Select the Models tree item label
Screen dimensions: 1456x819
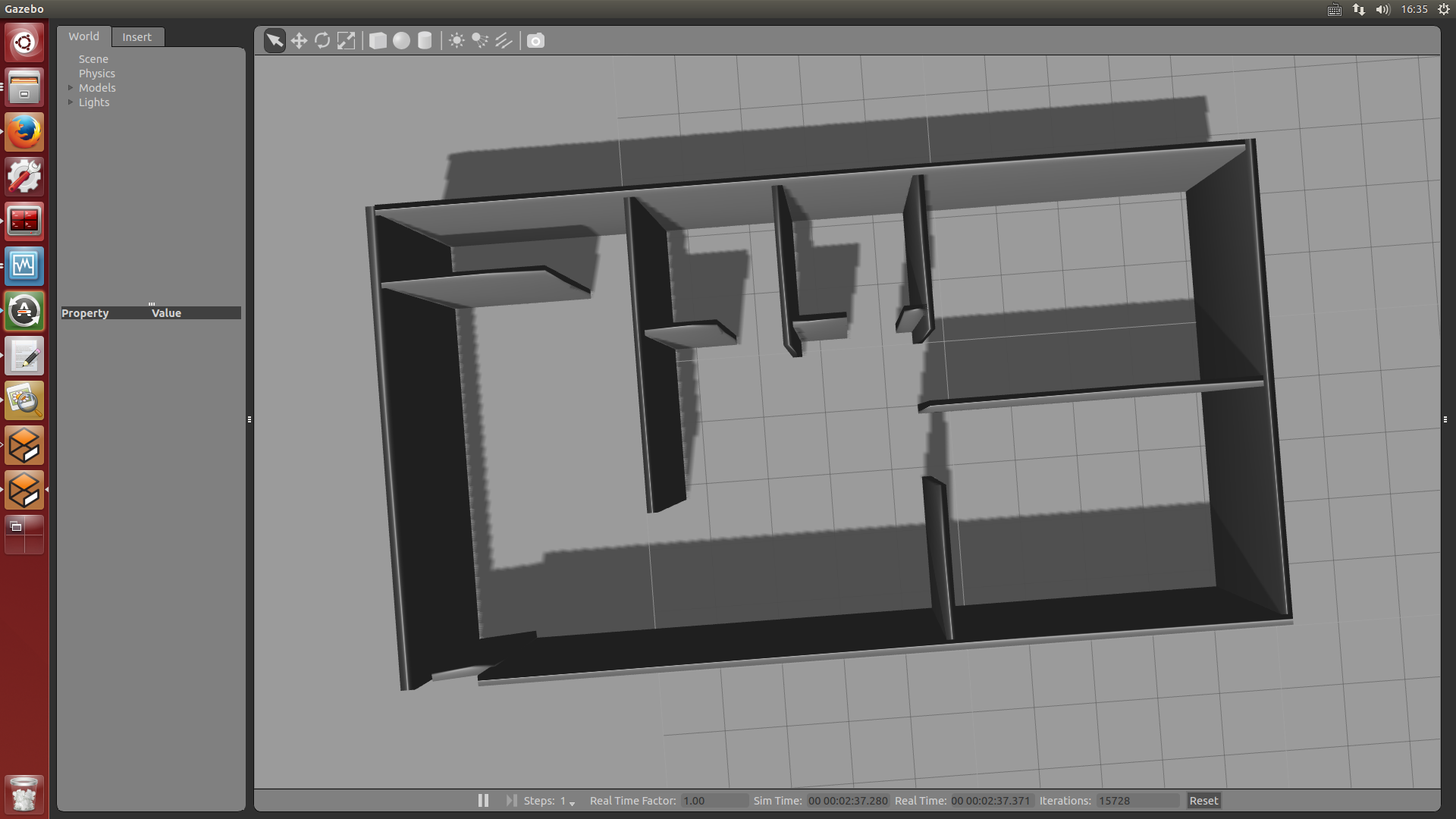(97, 88)
